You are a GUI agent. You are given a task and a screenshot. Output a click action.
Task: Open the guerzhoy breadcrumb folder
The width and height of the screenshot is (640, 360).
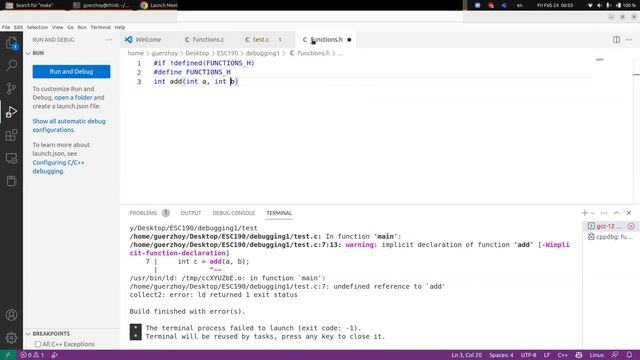[164, 53]
